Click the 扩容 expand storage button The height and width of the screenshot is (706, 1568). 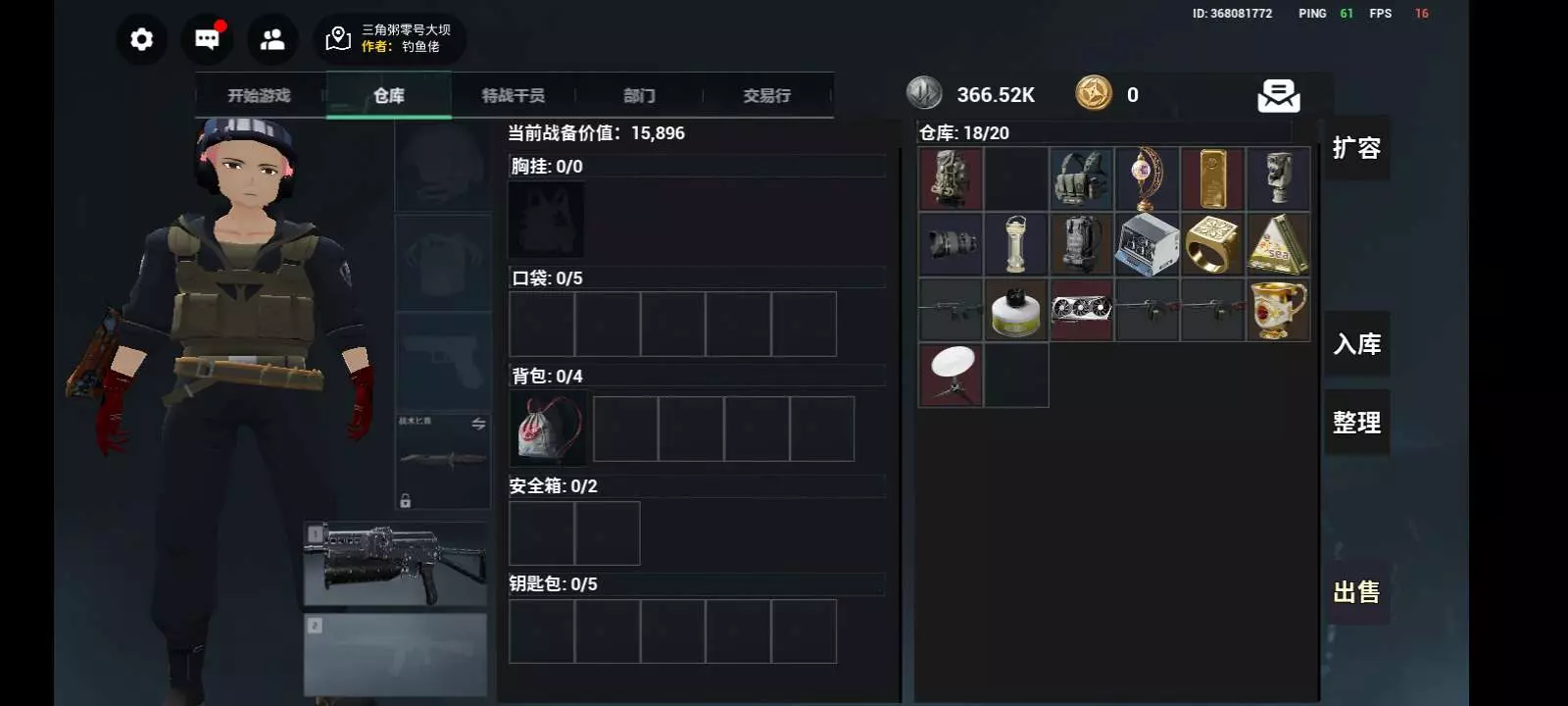[x=1357, y=148]
